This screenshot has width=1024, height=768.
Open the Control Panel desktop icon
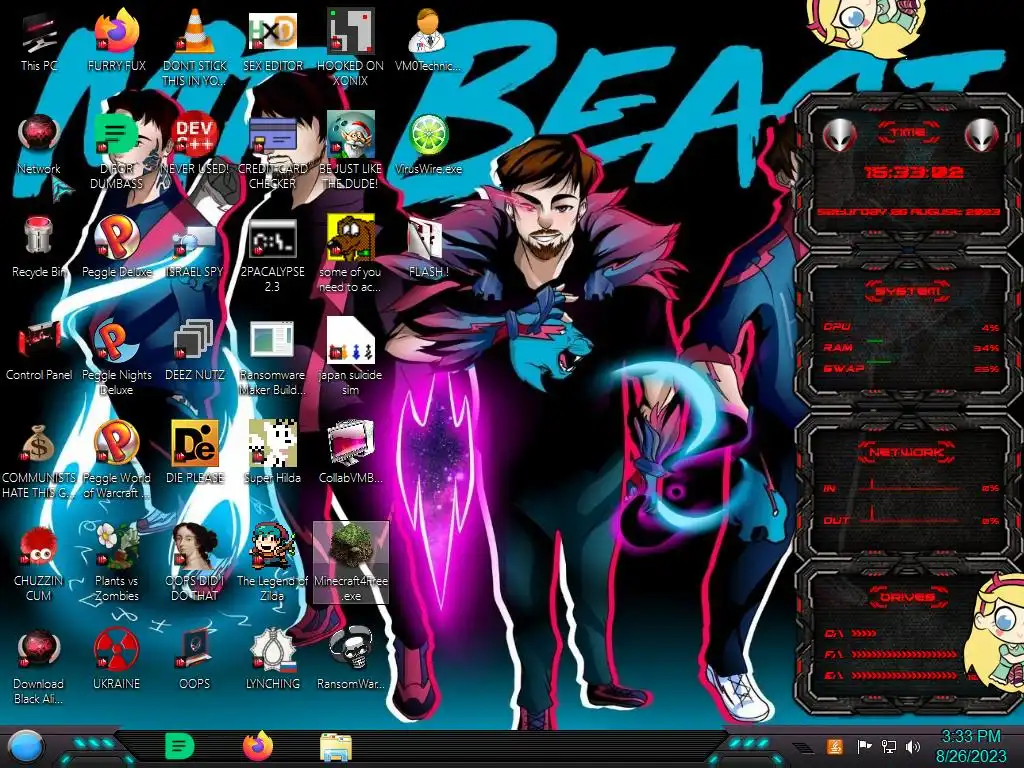coord(39,351)
